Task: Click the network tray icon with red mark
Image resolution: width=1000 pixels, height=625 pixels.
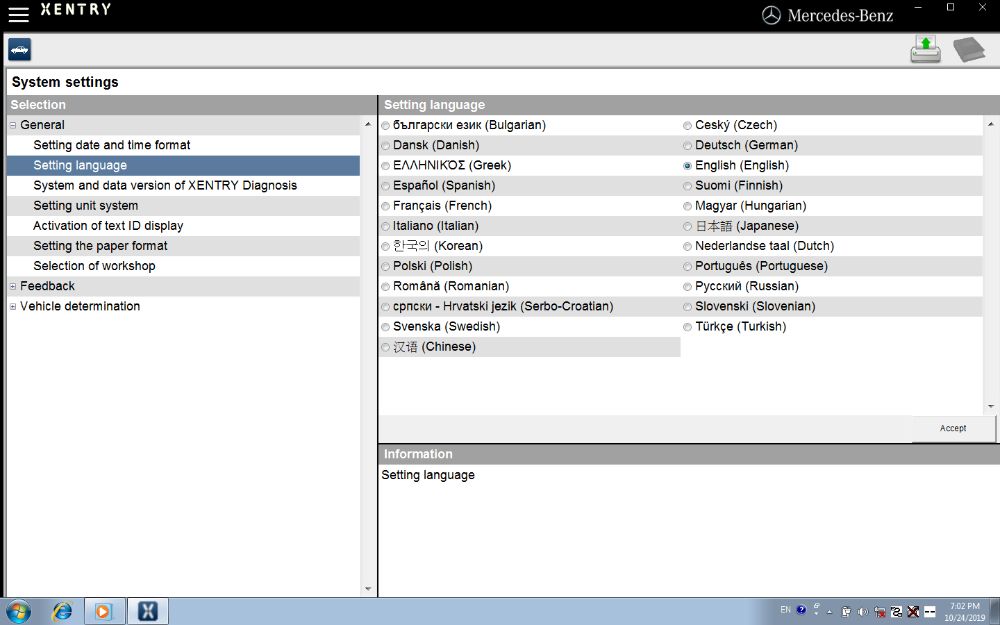Action: click(x=880, y=612)
